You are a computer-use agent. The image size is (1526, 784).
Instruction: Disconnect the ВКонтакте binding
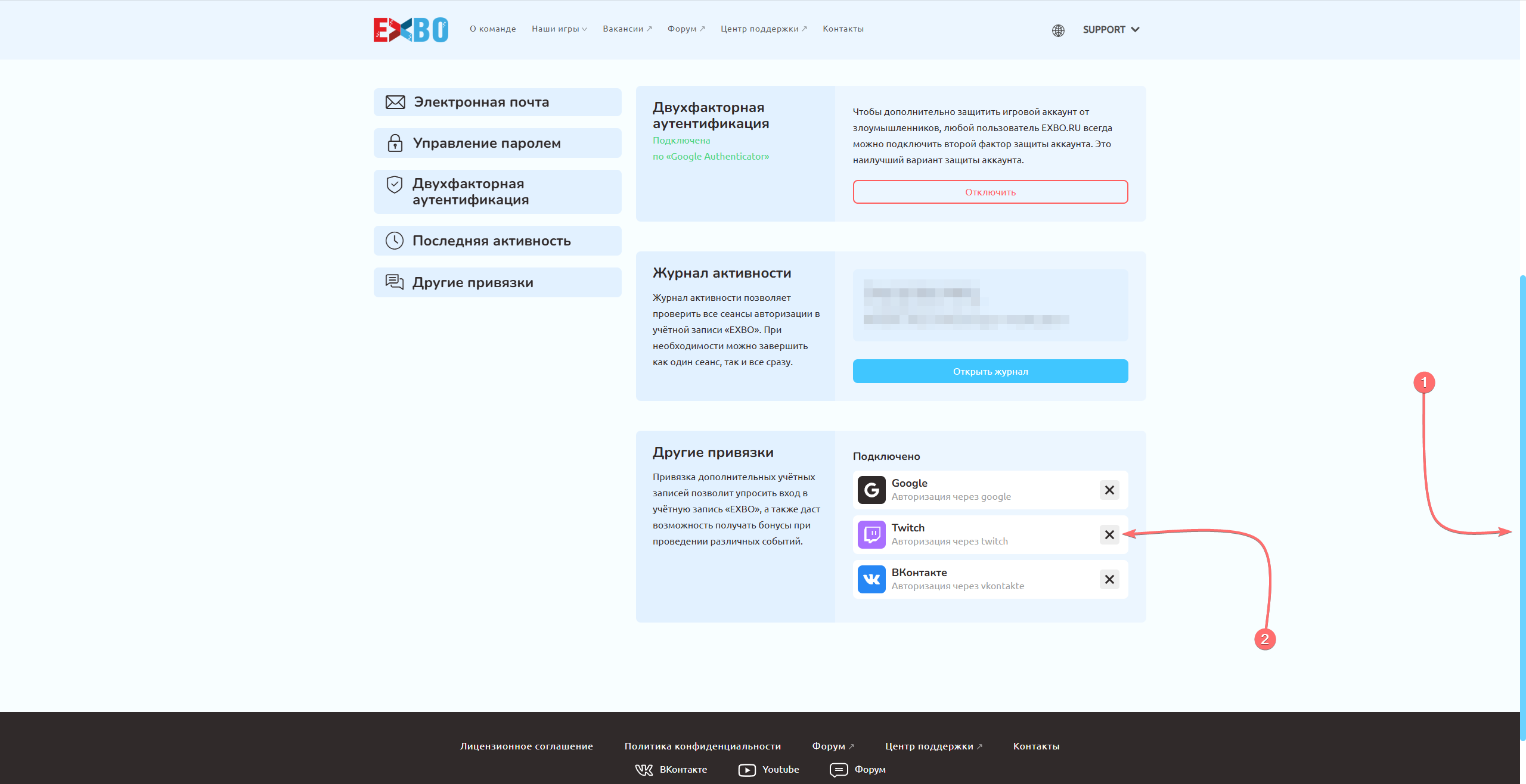pos(1109,579)
